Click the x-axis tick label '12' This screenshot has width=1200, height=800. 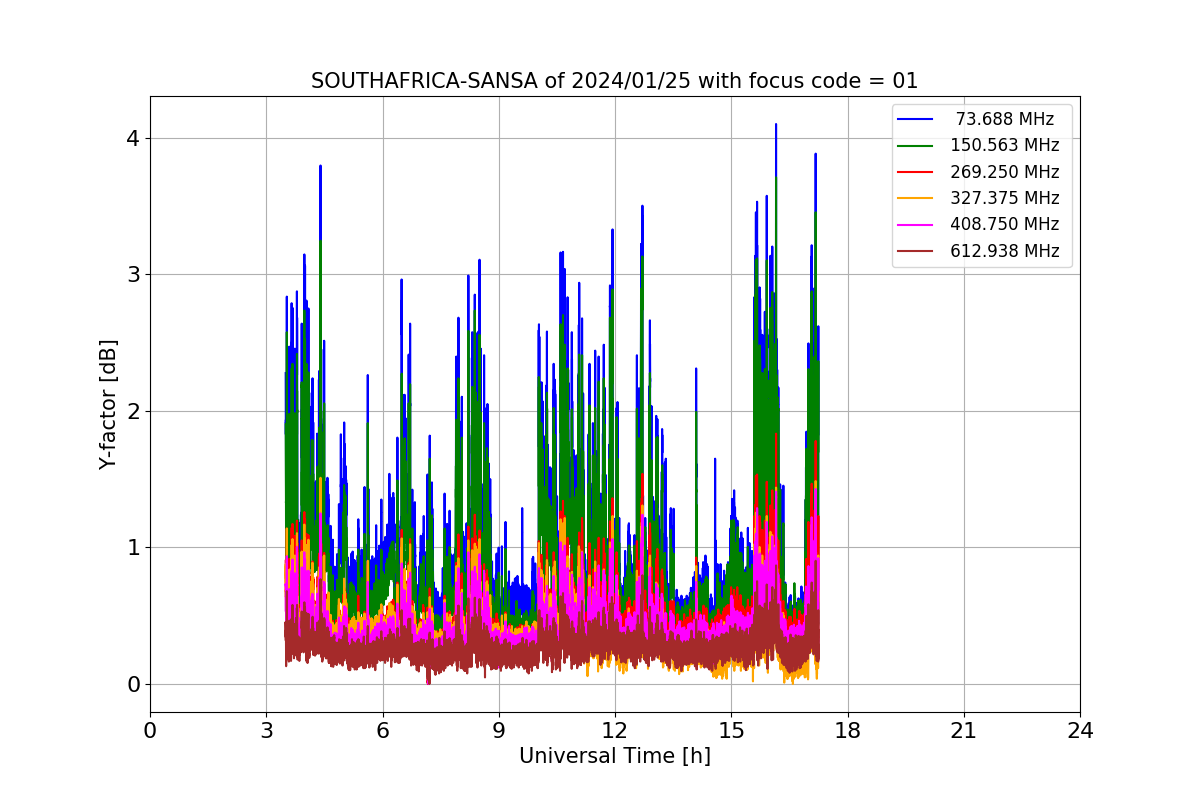(x=615, y=731)
